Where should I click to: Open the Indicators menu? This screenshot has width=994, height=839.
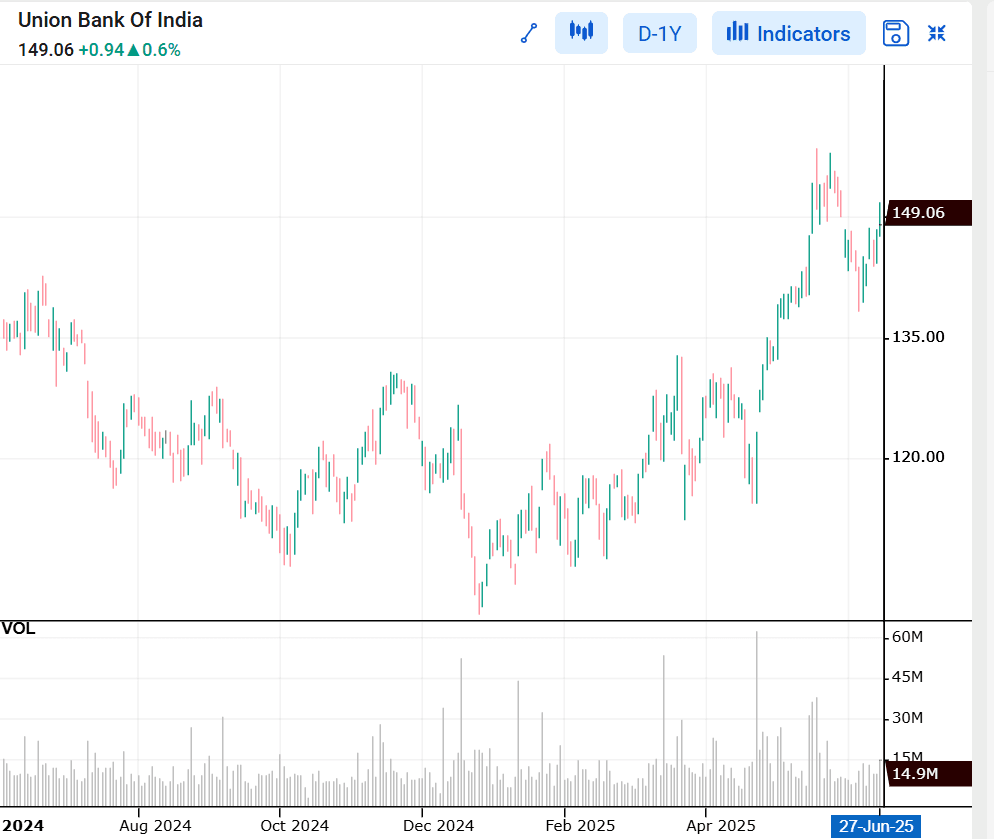[789, 34]
